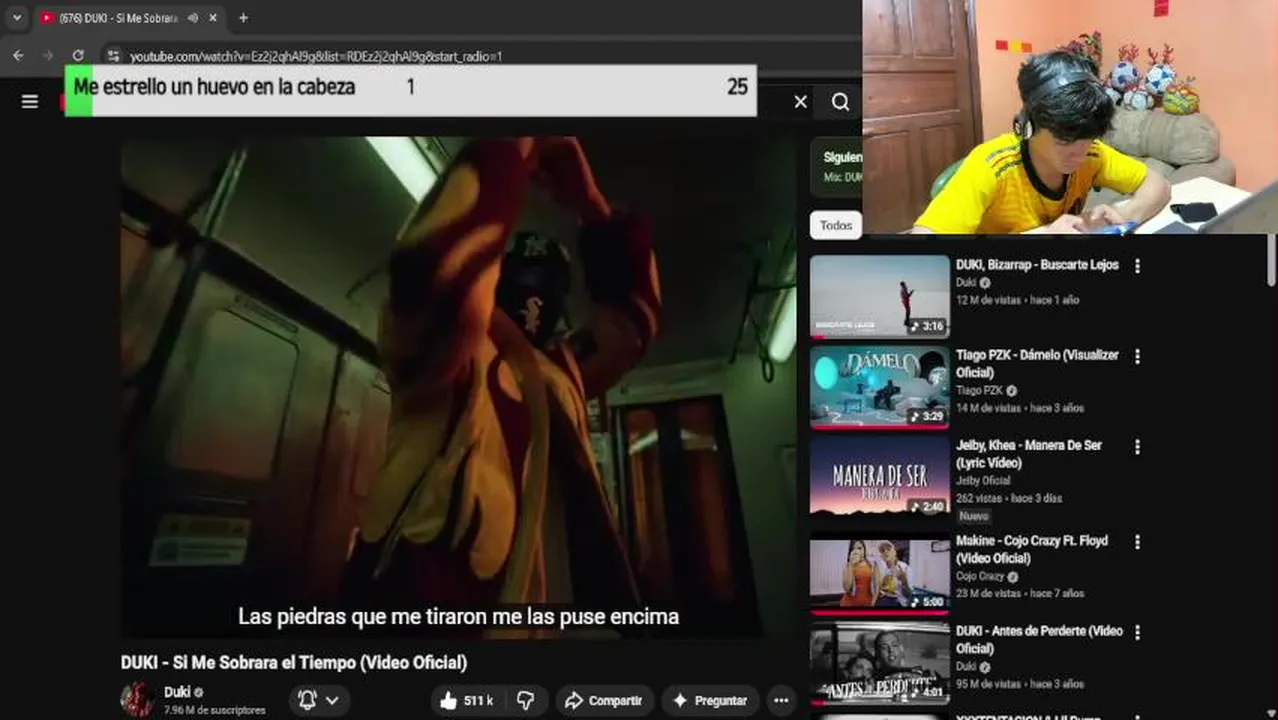Click the Compartir share button
Viewport: 1278px width, 720px height.
pyautogui.click(x=604, y=701)
